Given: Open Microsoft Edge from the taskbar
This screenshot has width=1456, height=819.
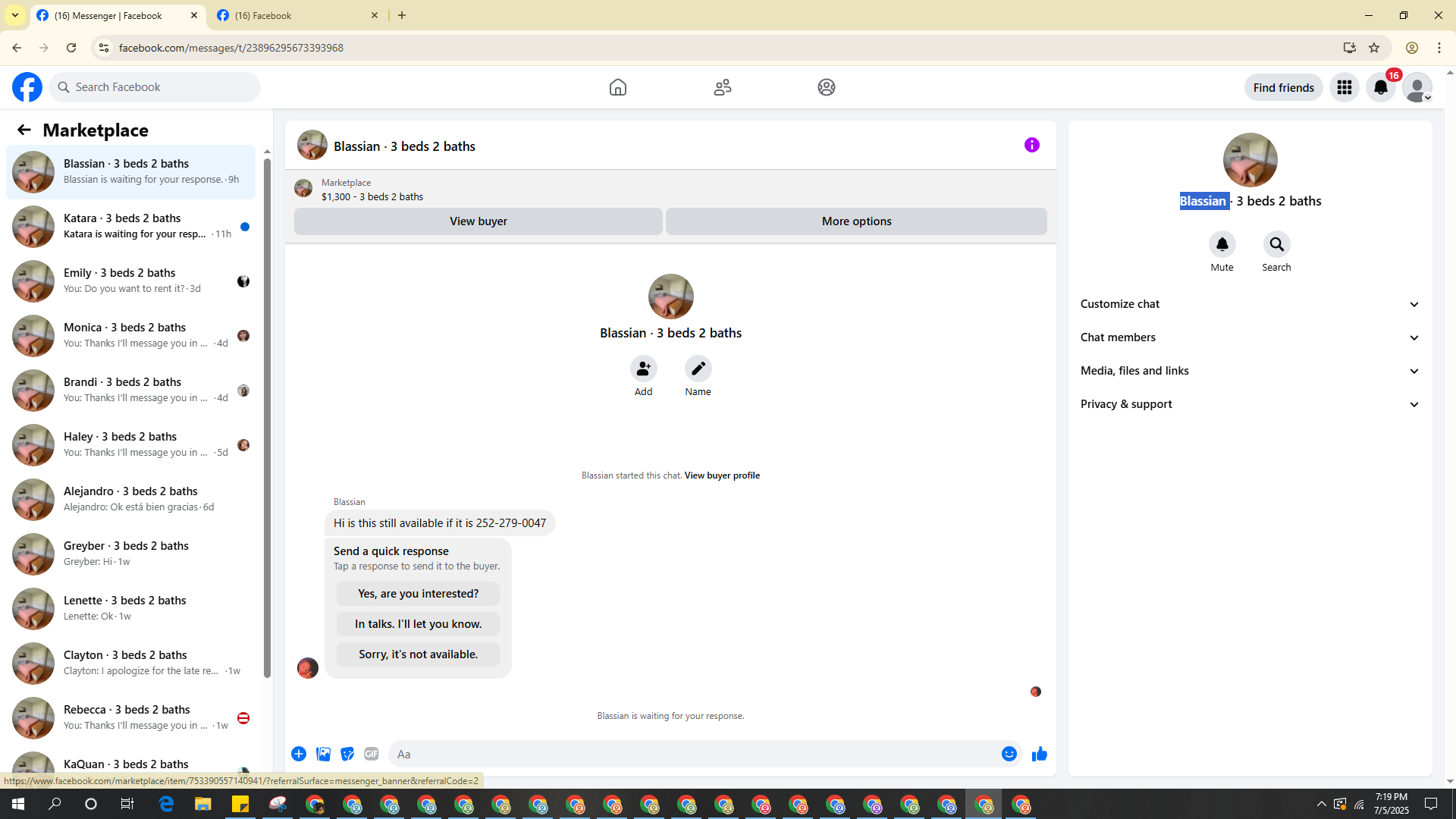Looking at the screenshot, I should click(x=166, y=805).
